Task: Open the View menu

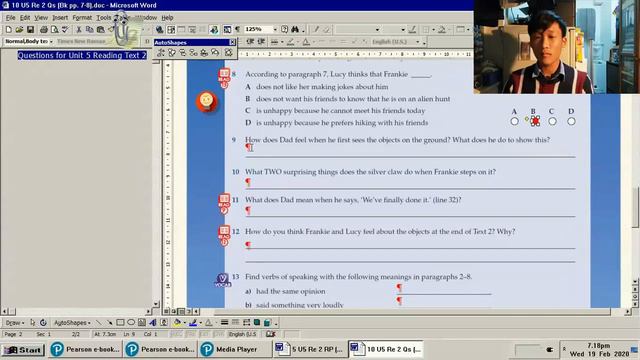Action: (x=41, y=18)
